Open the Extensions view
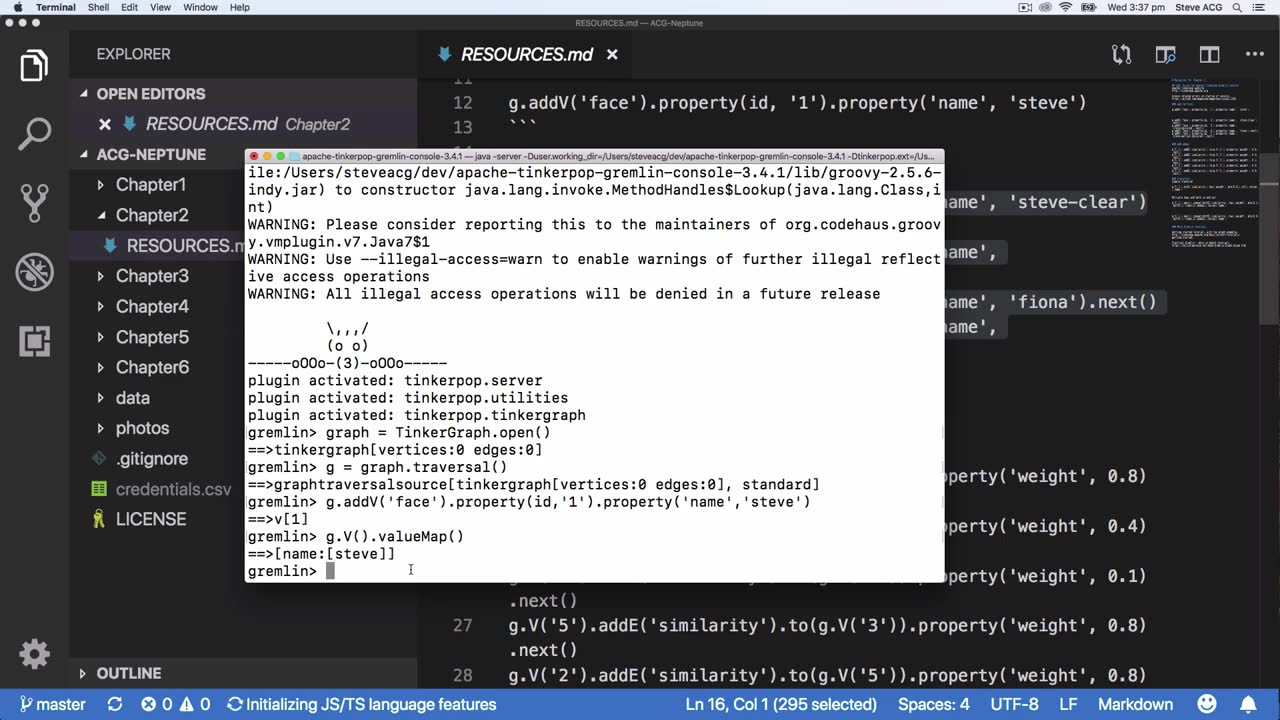The width and height of the screenshot is (1280, 720). pyautogui.click(x=34, y=341)
